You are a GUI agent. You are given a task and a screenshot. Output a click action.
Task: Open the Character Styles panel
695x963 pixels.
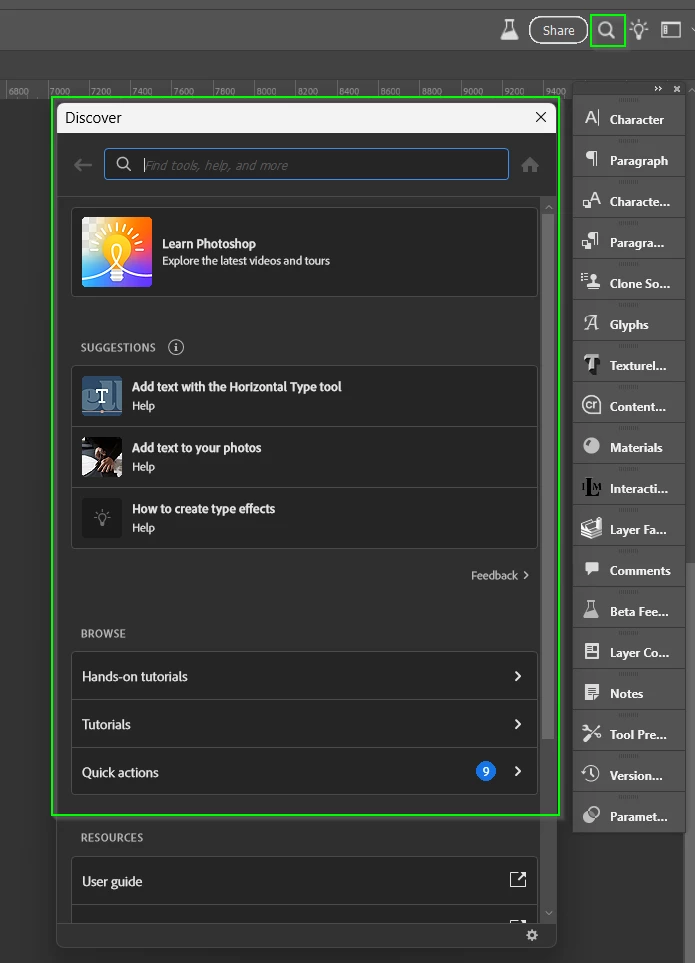629,201
